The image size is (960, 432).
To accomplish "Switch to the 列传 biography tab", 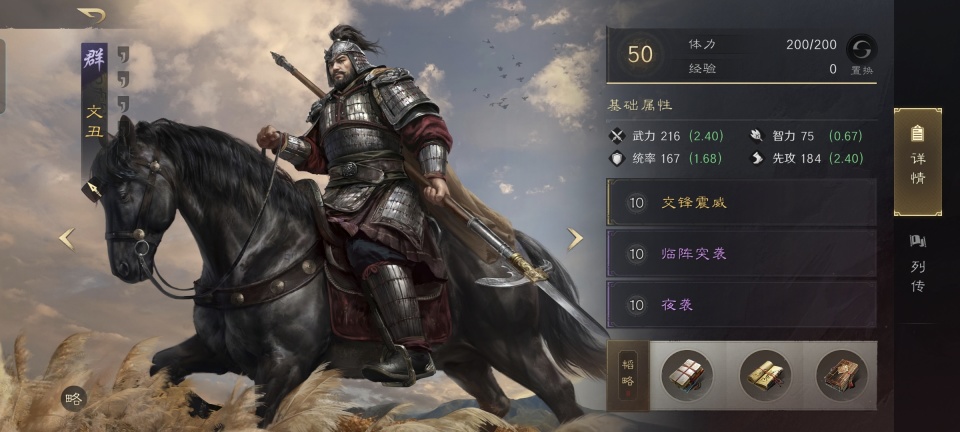I will (918, 263).
